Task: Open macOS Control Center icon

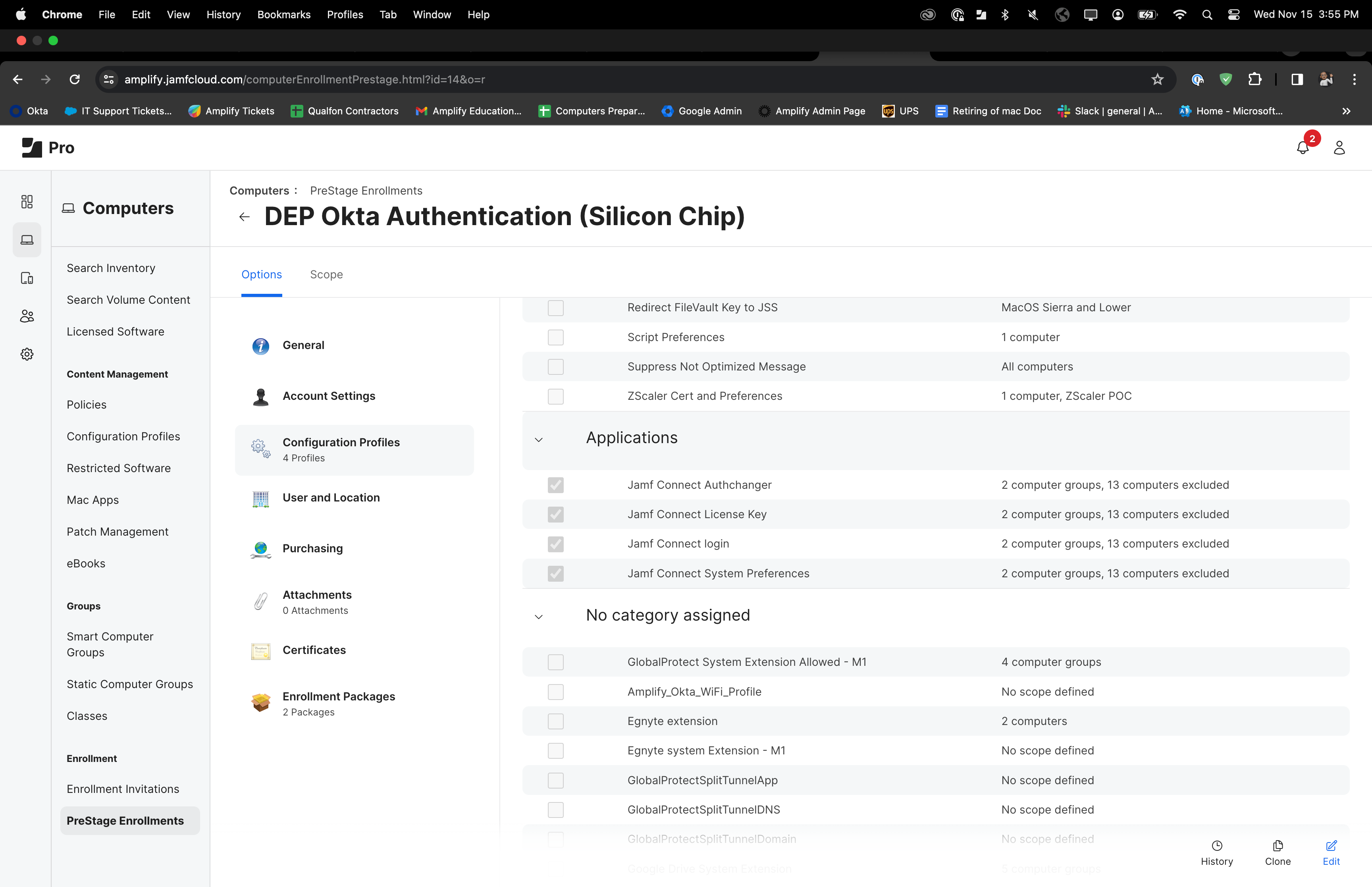Action: click(x=1233, y=14)
